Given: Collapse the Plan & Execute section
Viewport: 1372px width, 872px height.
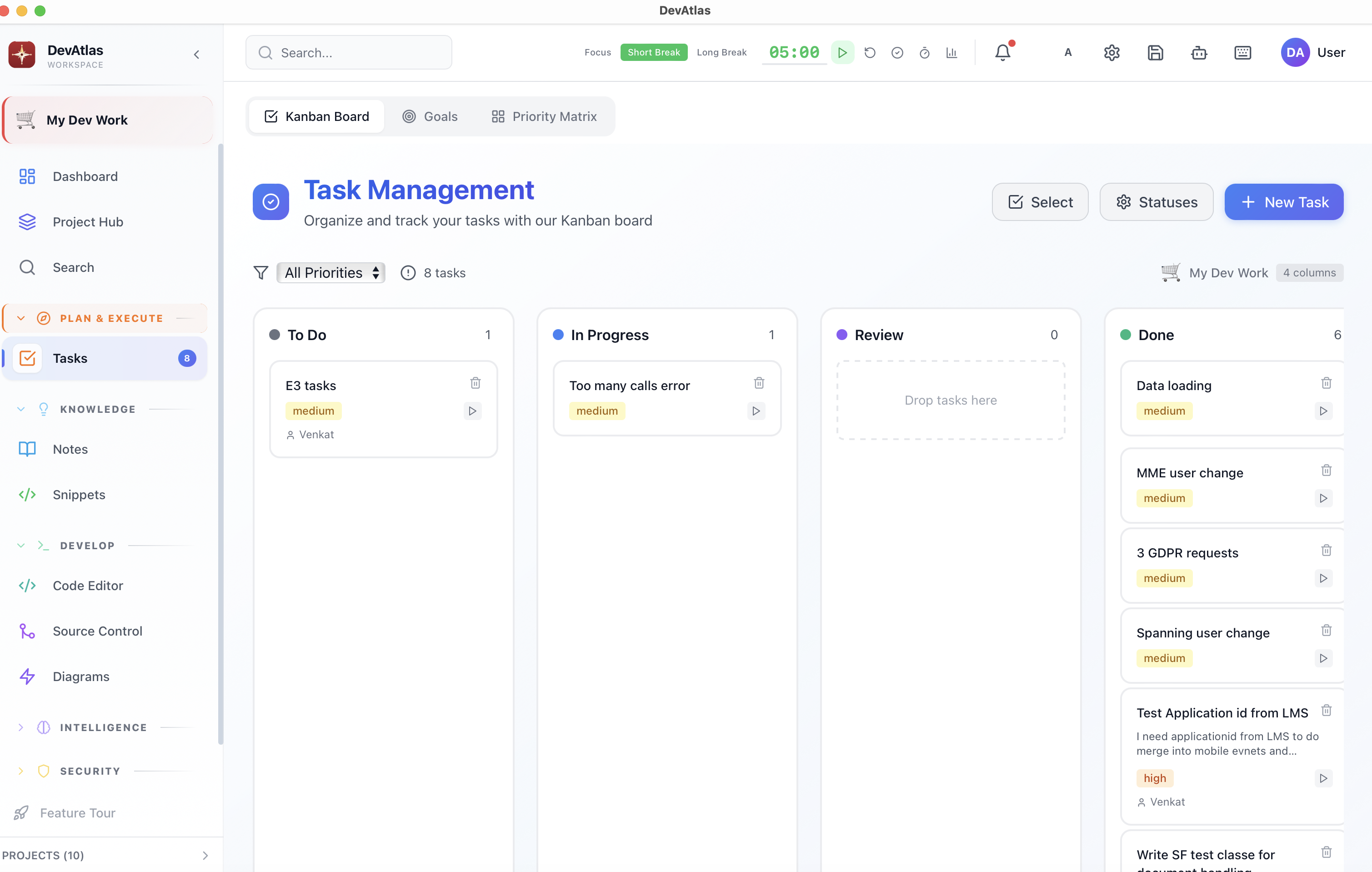Looking at the screenshot, I should click(x=21, y=318).
